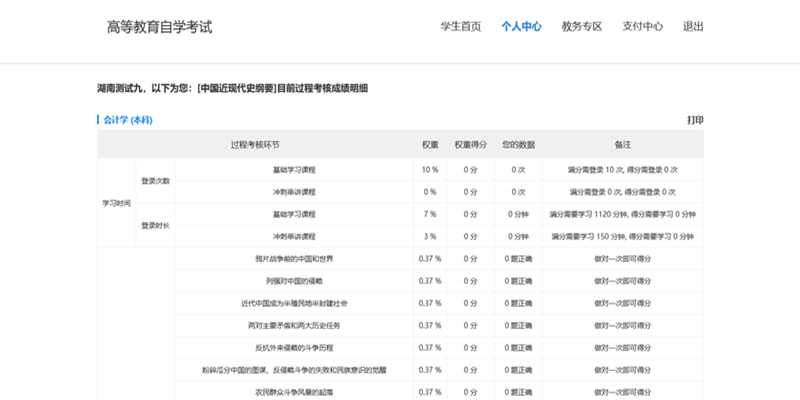Select the 会计学 (本科) major heading
Viewport: 800px width, 400px height.
tap(128, 120)
